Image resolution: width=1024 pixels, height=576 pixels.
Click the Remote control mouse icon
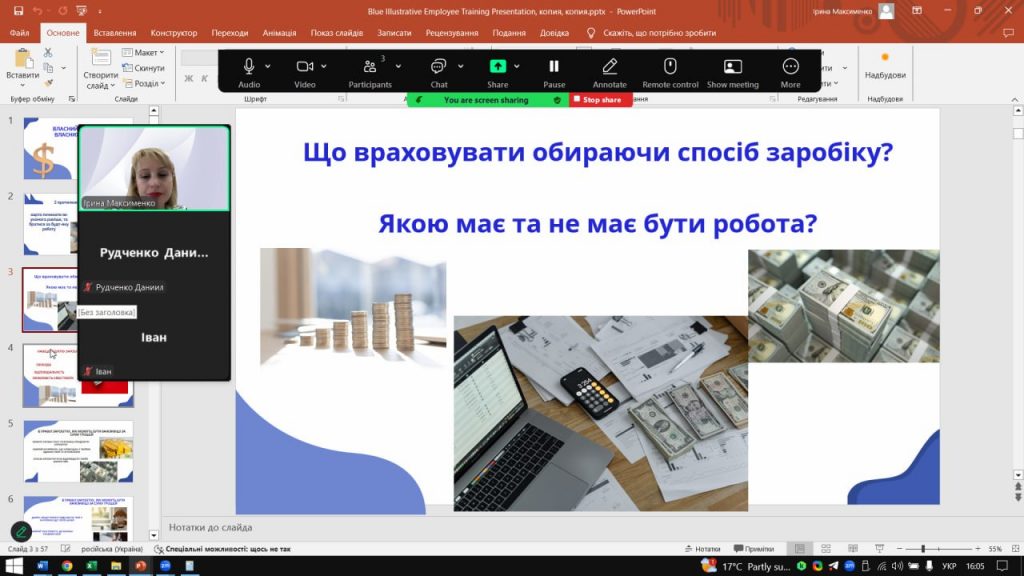coord(670,66)
